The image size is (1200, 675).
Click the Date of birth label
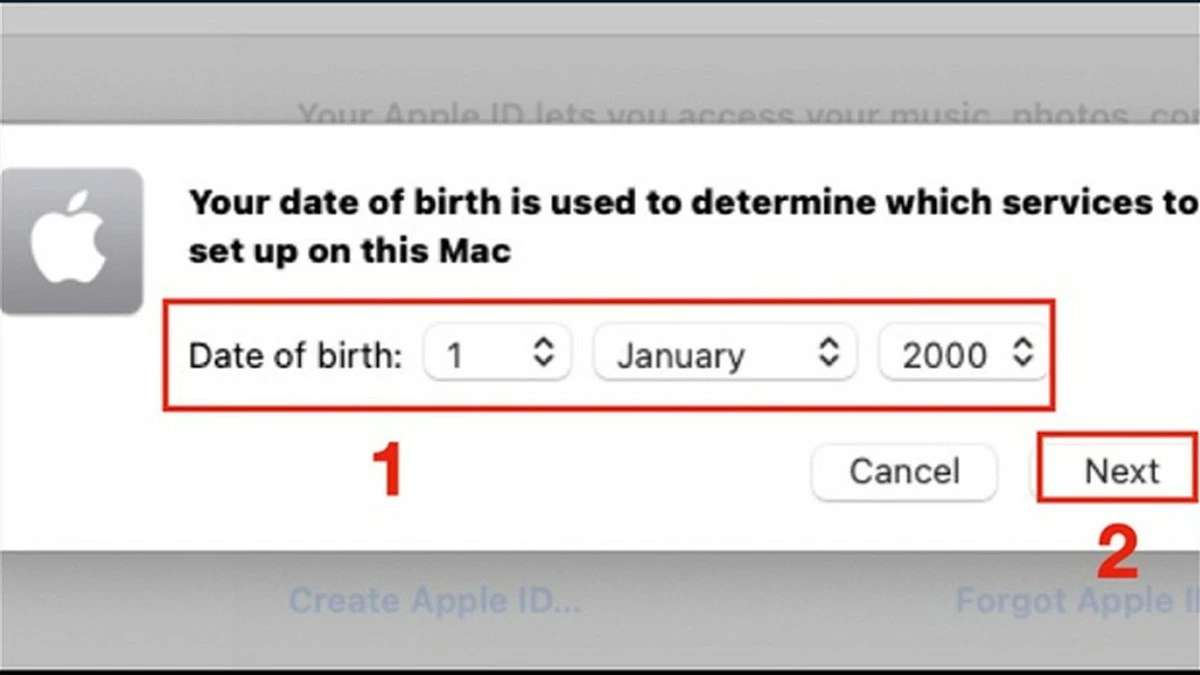tap(294, 355)
